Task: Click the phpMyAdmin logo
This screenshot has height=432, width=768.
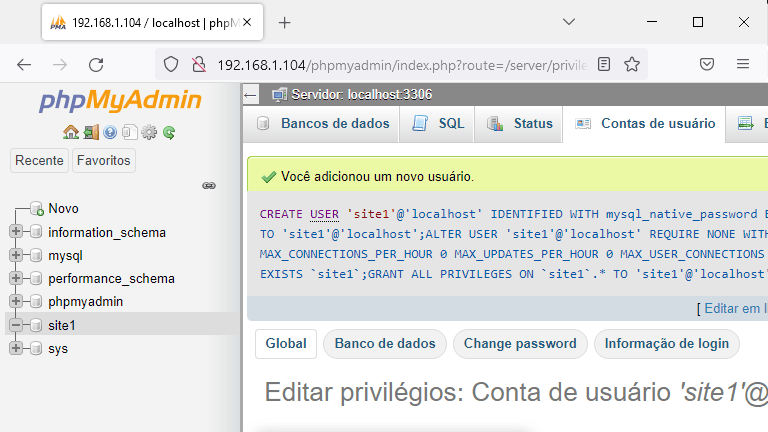Action: tap(120, 100)
